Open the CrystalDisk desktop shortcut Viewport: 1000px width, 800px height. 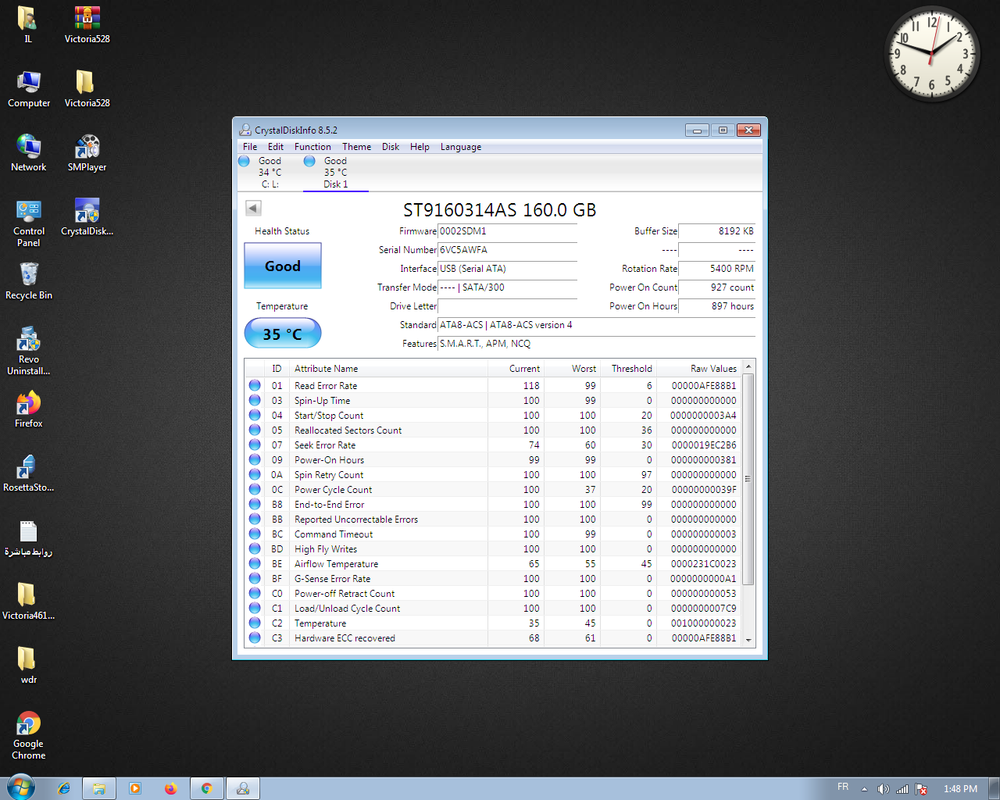click(x=87, y=217)
